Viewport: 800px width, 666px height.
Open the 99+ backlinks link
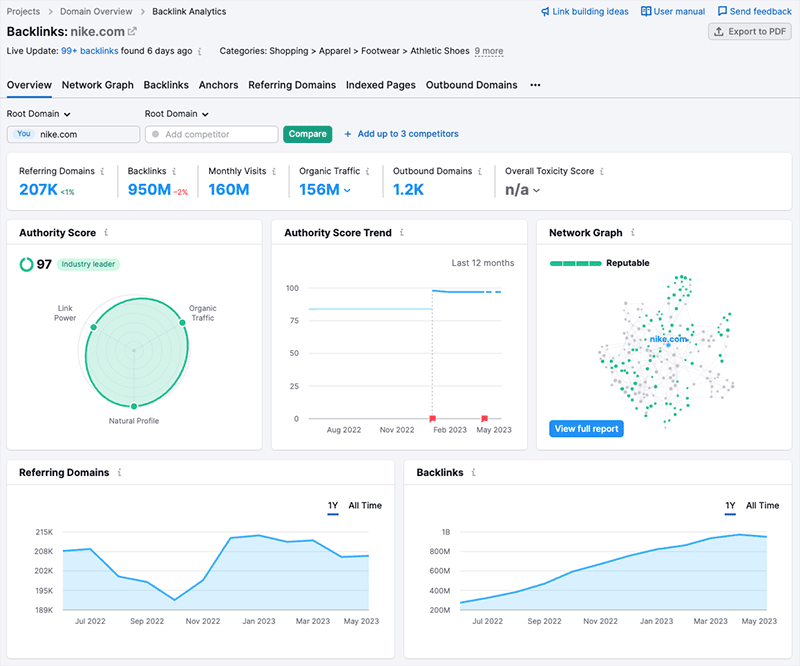tap(90, 51)
